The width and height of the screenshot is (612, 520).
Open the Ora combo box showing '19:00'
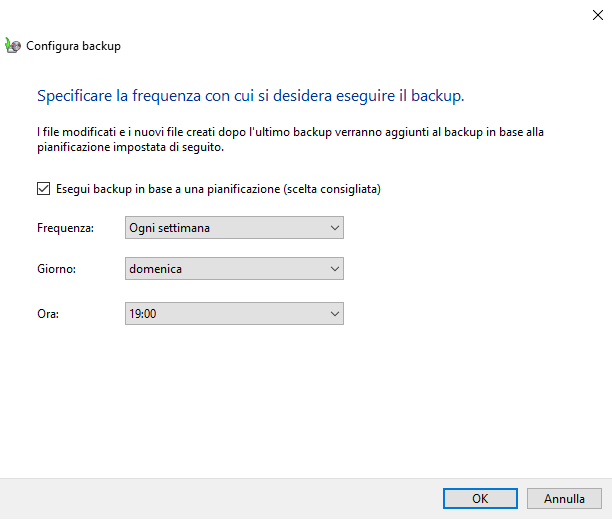pos(234,314)
